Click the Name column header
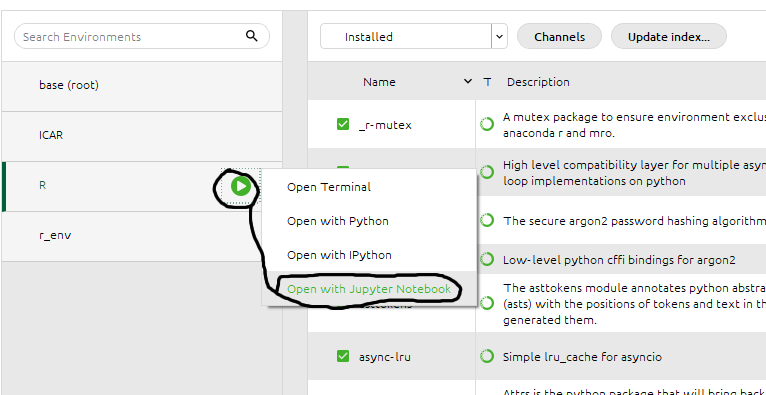This screenshot has height=395, width=766. (x=379, y=82)
